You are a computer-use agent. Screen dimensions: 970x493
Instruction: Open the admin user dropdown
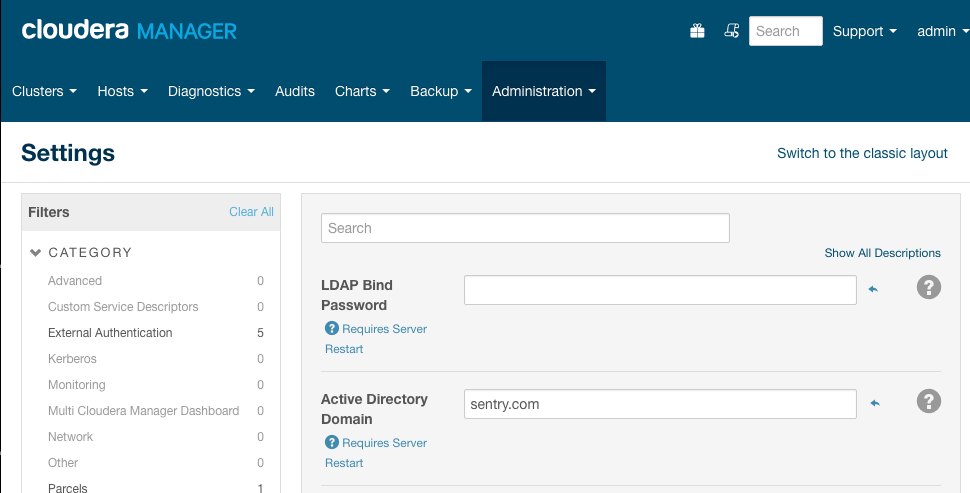(942, 31)
